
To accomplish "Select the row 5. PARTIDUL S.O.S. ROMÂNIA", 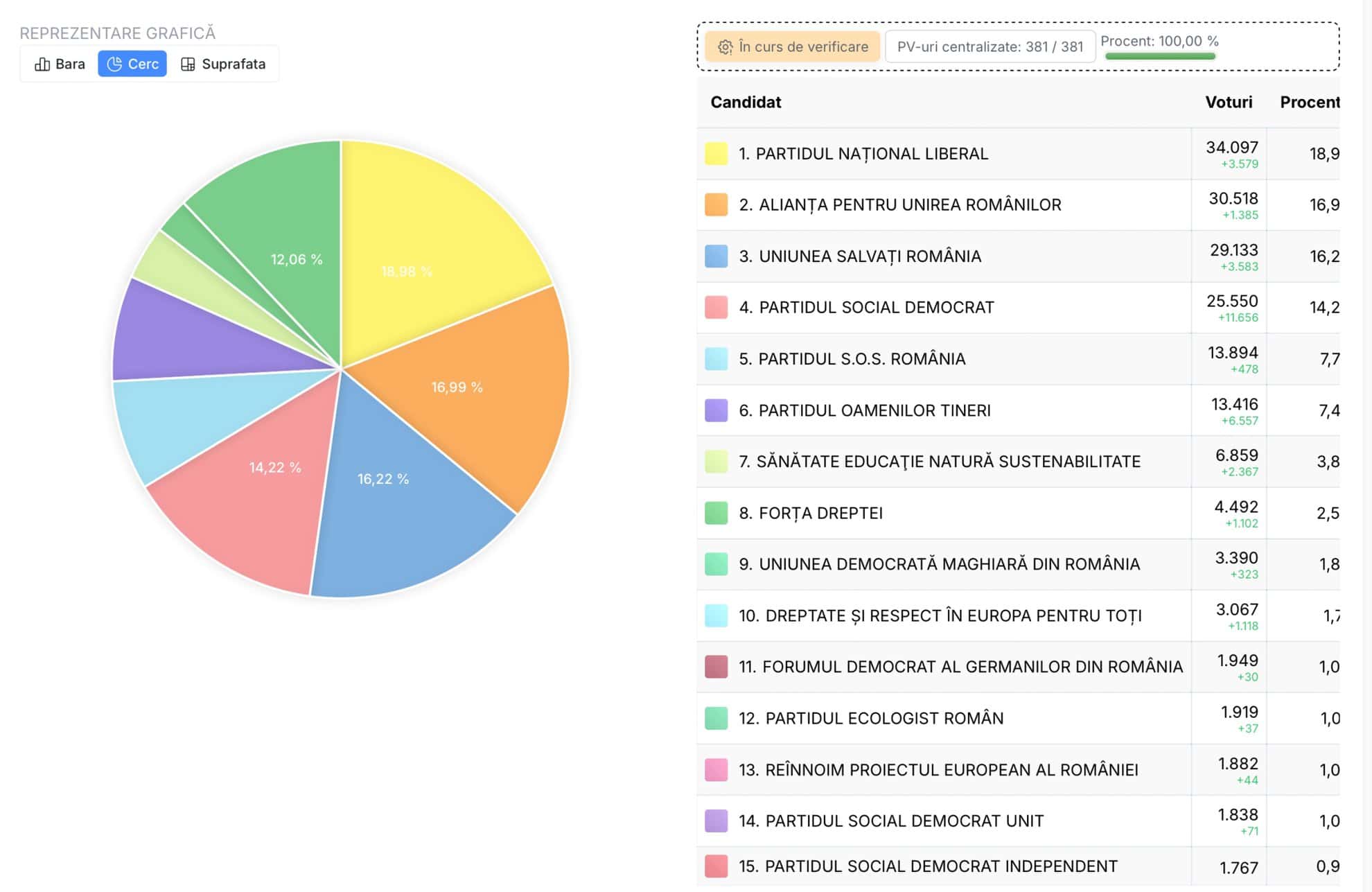I will (1018, 359).
